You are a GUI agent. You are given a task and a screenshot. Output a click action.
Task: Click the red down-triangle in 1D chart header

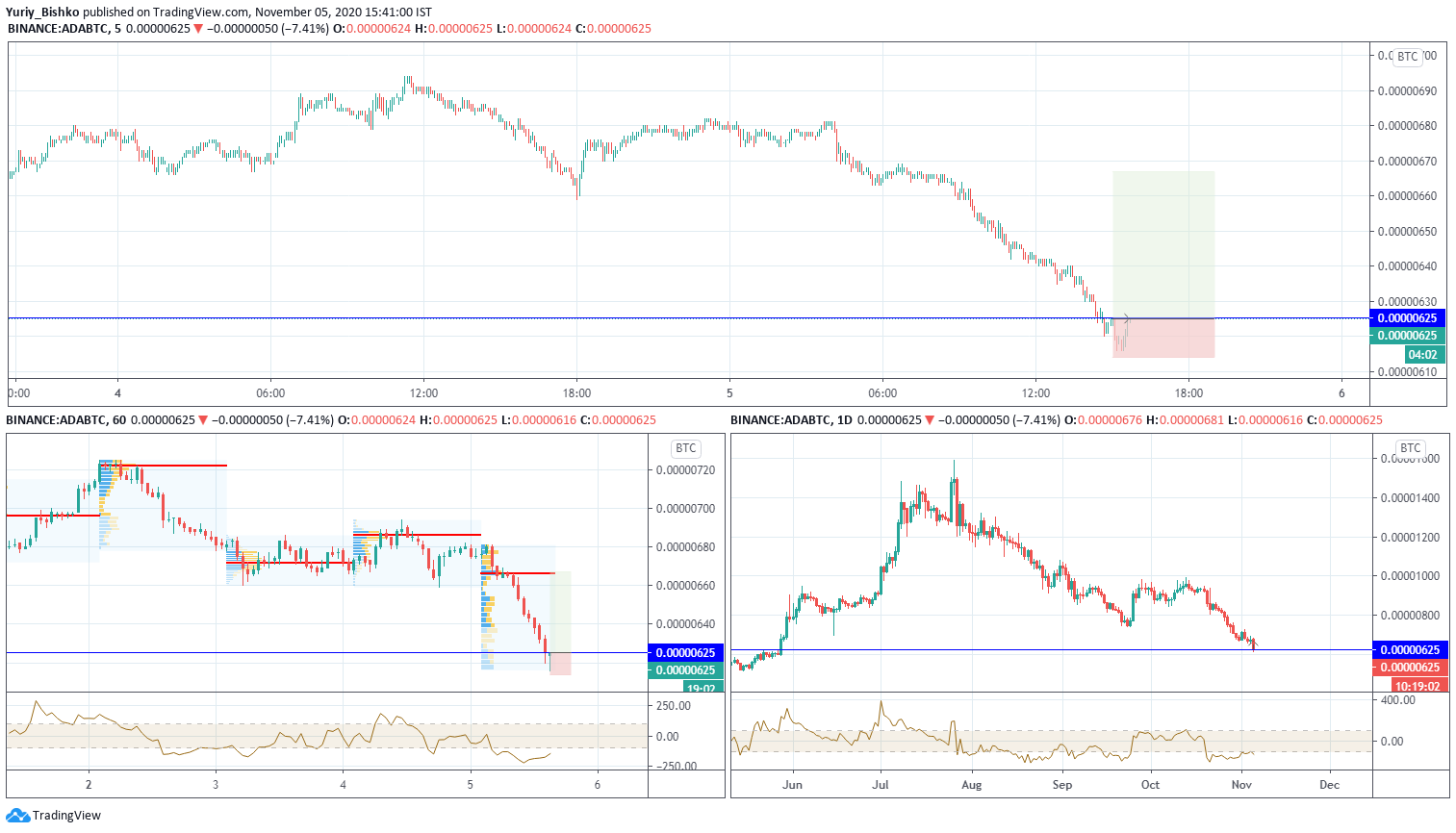coord(930,420)
